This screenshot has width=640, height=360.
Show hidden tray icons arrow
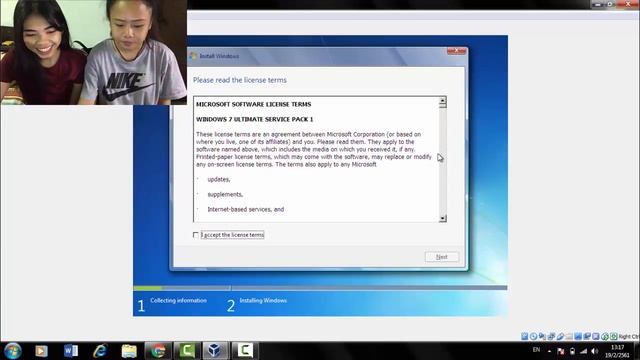(x=549, y=351)
